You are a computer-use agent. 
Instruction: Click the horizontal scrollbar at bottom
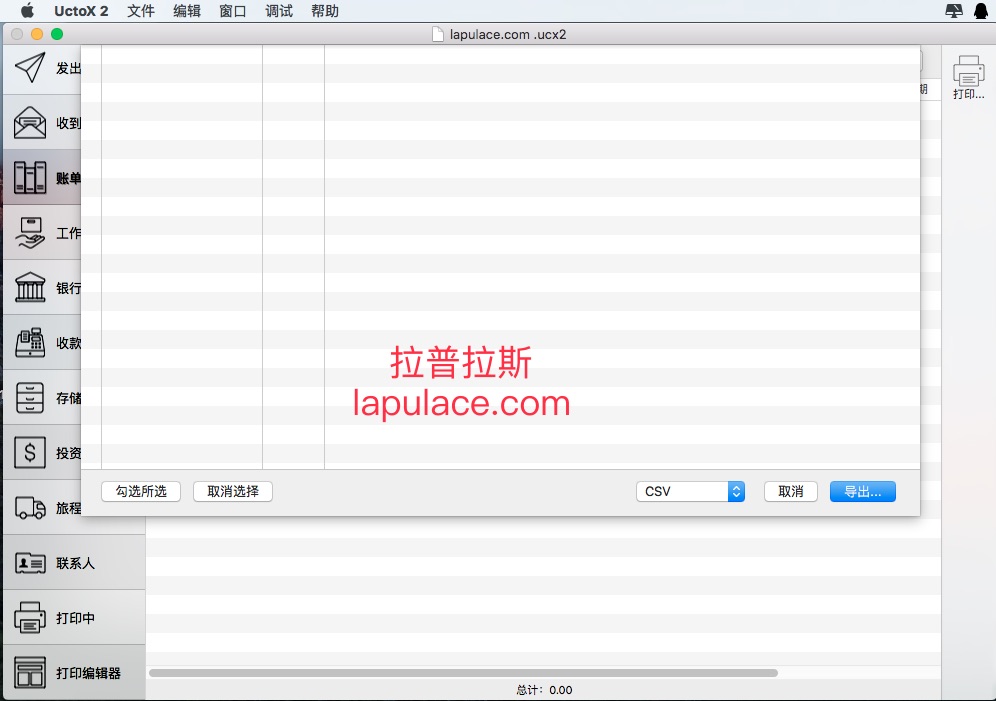pyautogui.click(x=463, y=673)
